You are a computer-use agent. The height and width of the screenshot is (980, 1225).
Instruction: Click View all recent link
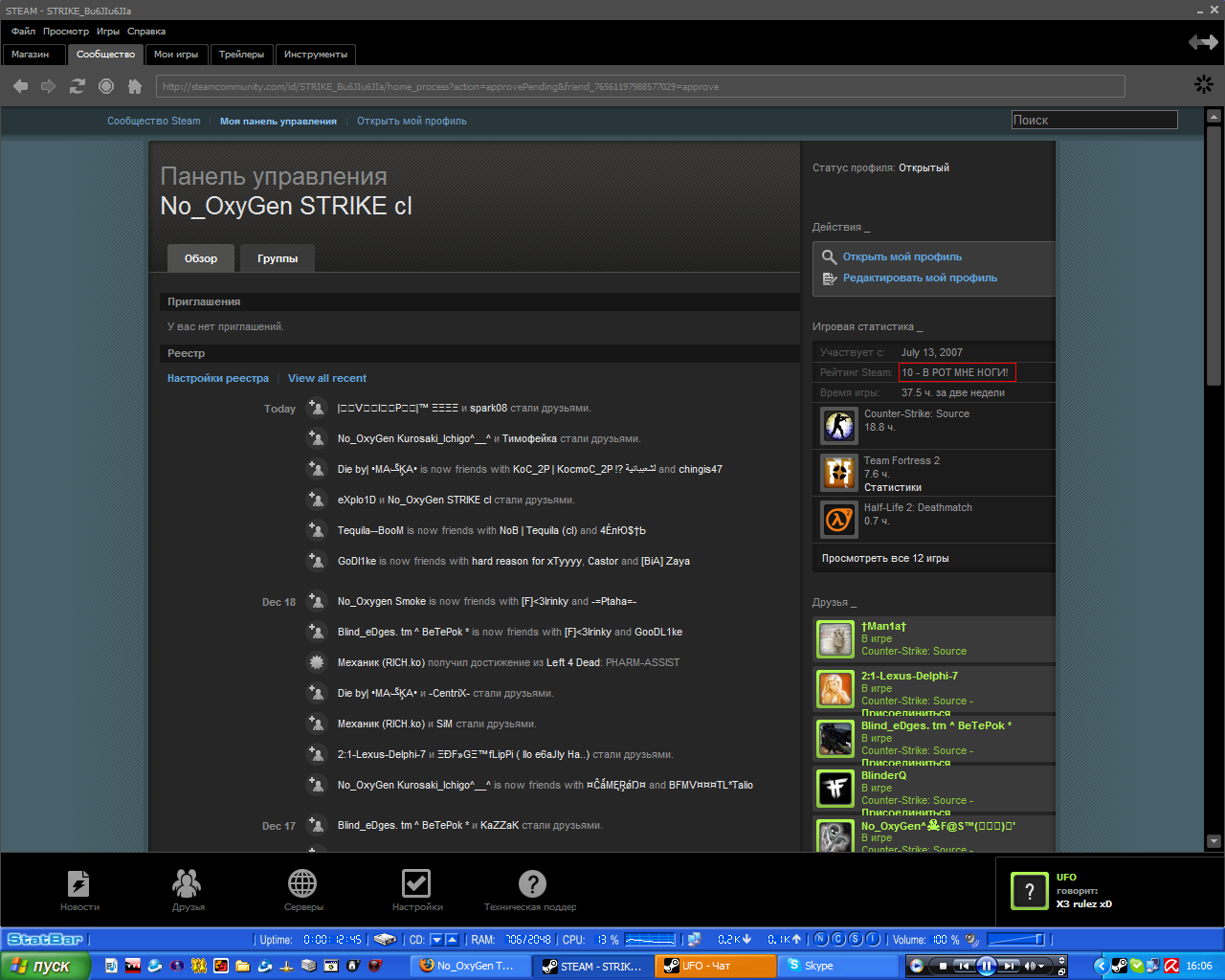pos(327,379)
